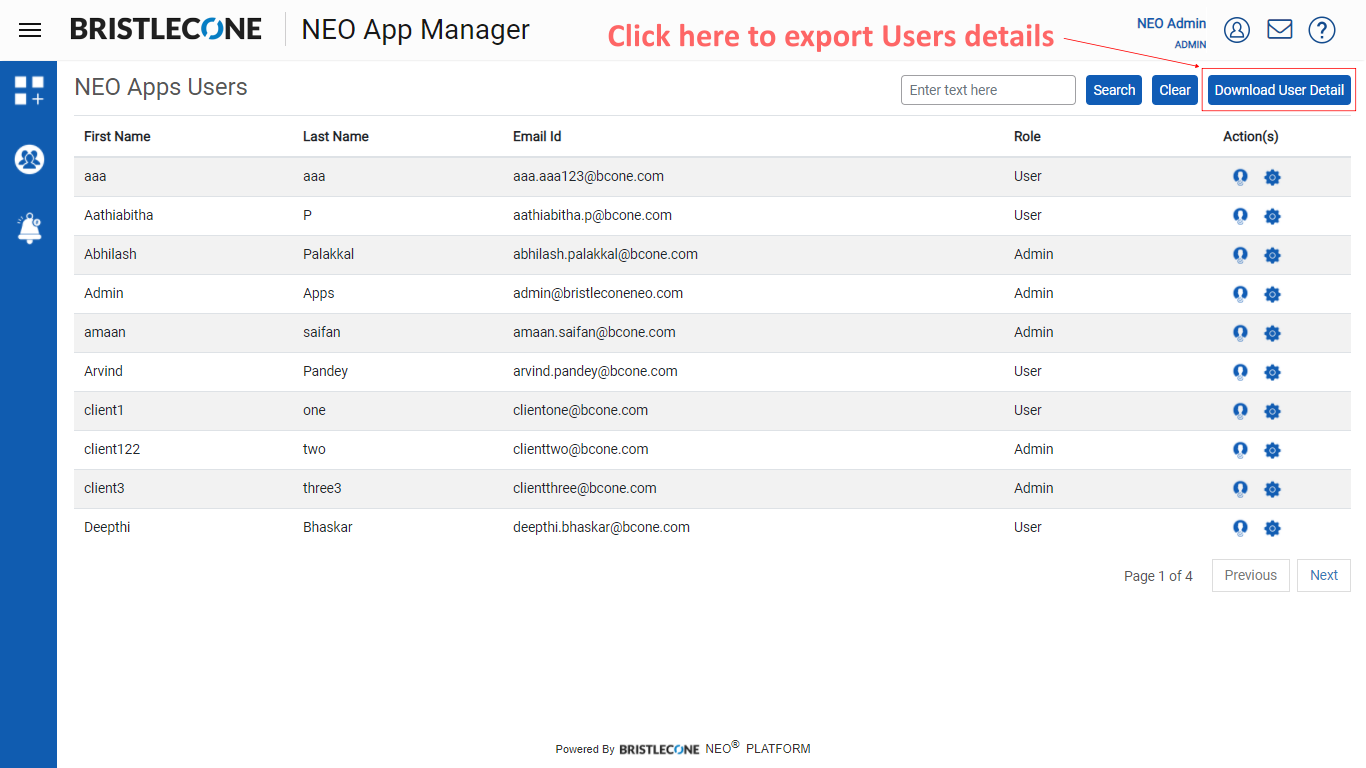The image size is (1366, 768).
Task: Click last name Bhaskar
Action: click(328, 527)
